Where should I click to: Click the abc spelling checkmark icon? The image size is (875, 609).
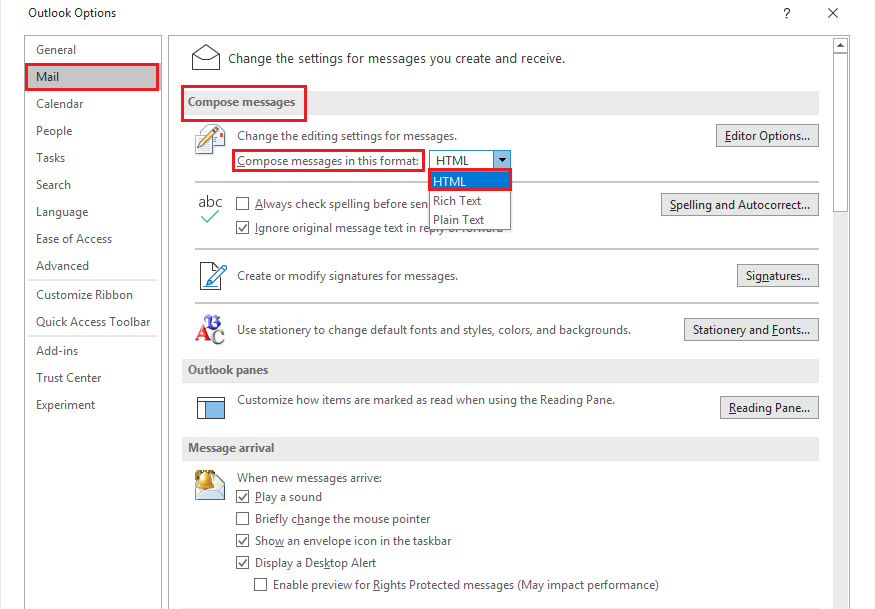coord(210,209)
